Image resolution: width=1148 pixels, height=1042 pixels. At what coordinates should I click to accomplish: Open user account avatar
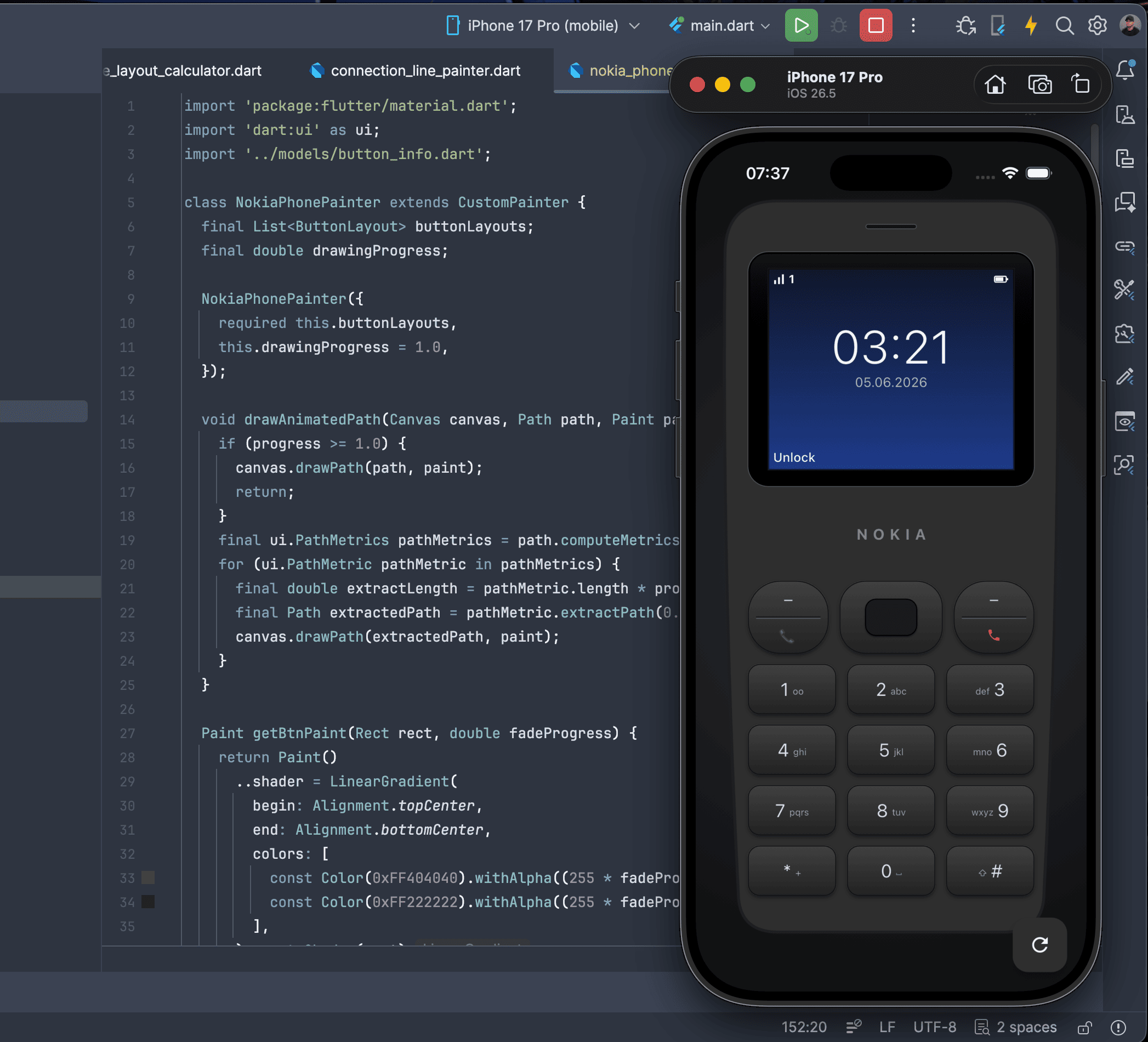[1130, 26]
